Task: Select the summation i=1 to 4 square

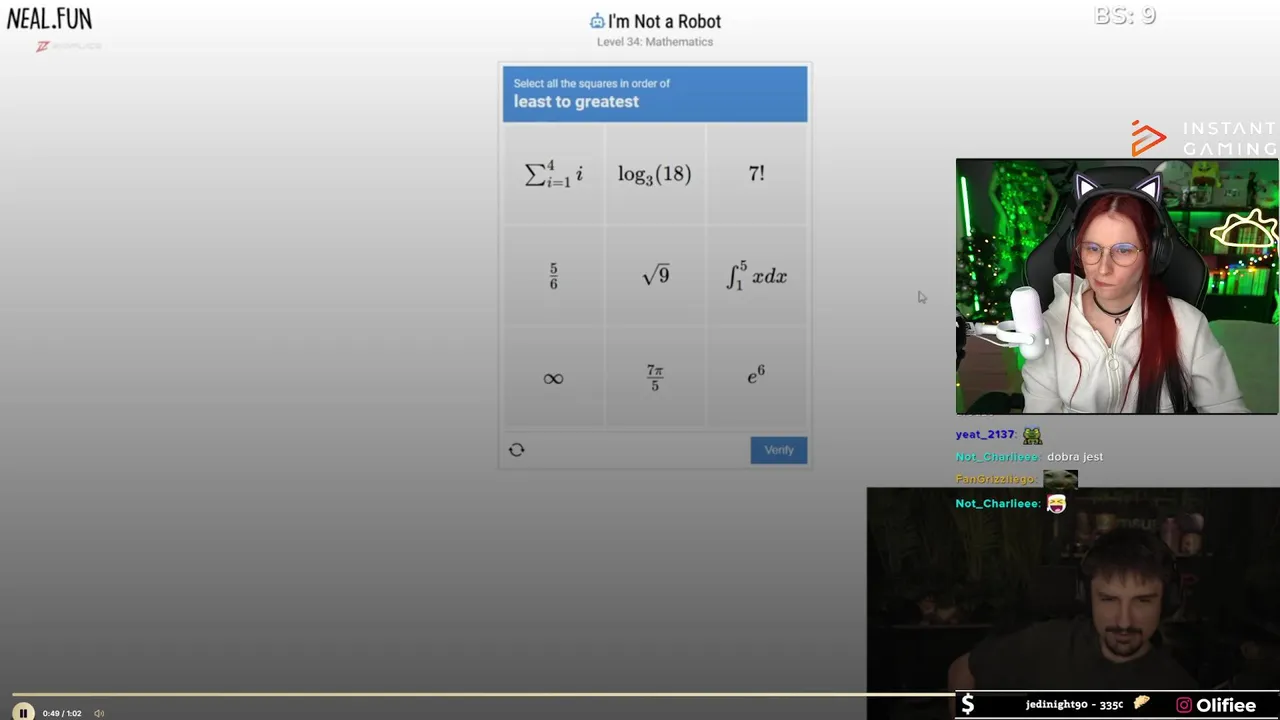Action: (x=554, y=174)
